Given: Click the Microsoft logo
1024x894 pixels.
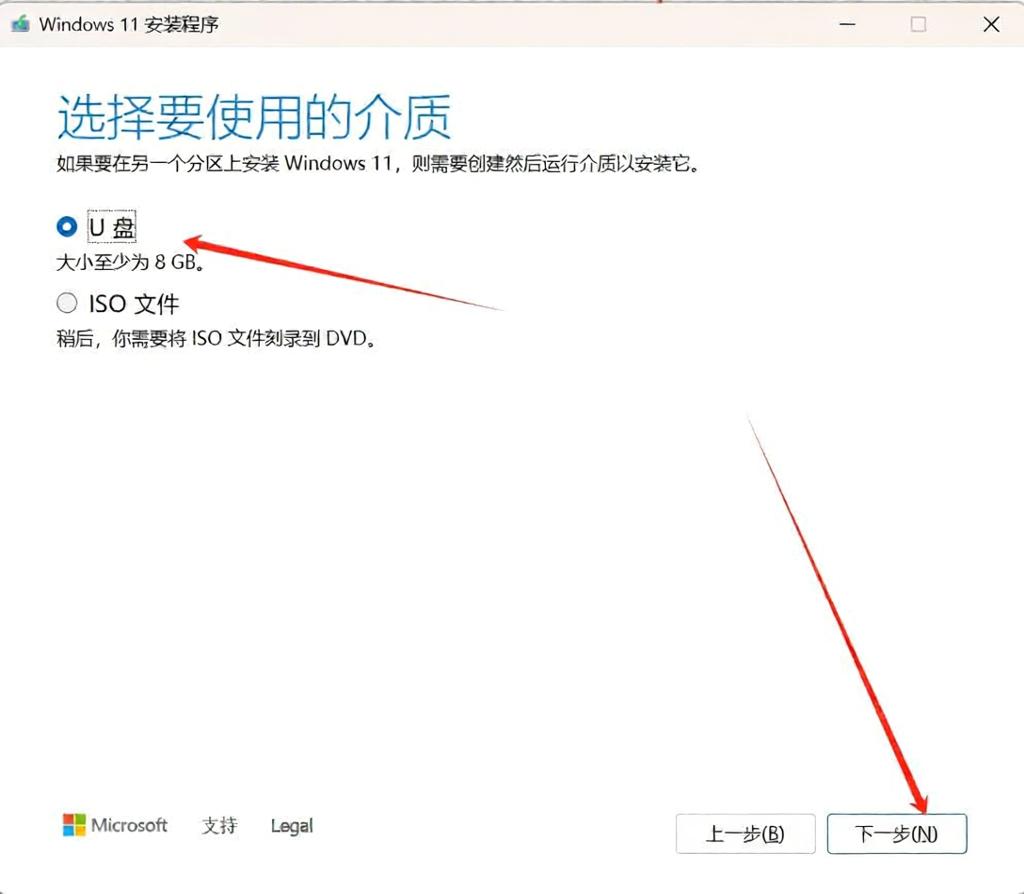Looking at the screenshot, I should click(115, 825).
